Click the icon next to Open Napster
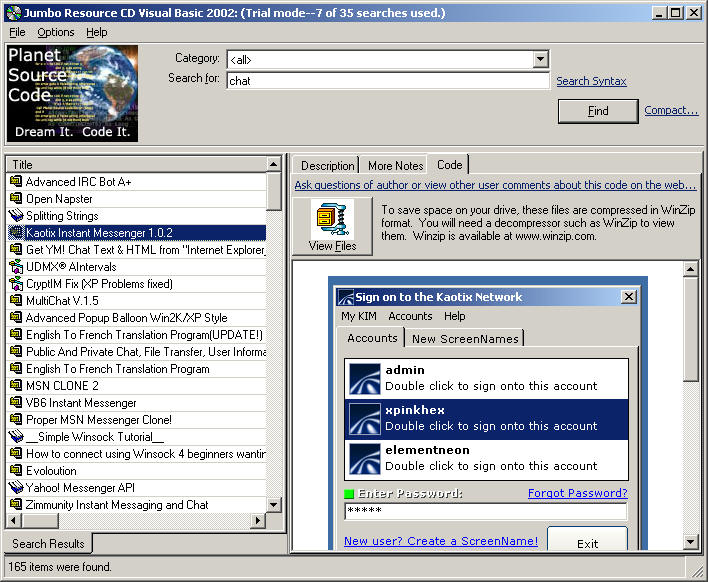708x582 pixels. [x=16, y=199]
